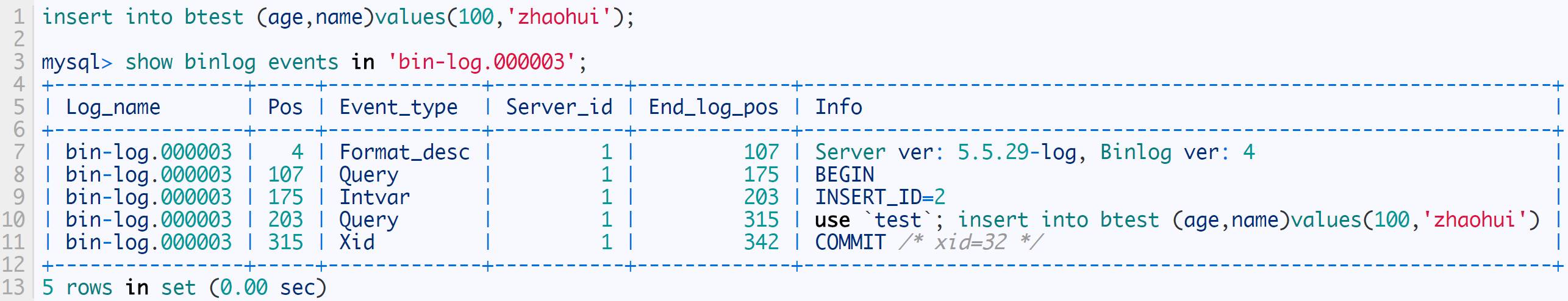Click the Info column header

[839, 107]
